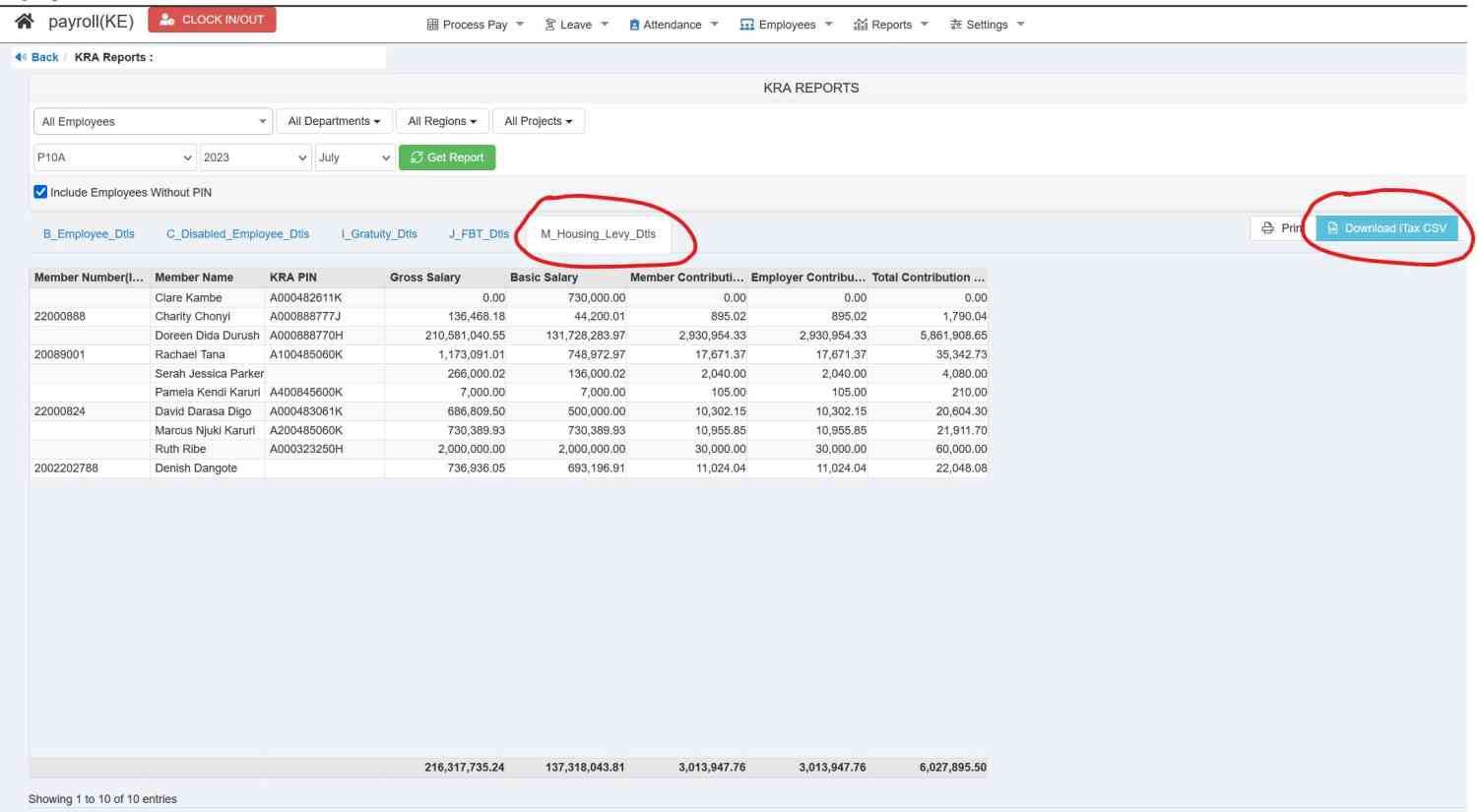This screenshot has height=812, width=1477.
Task: Click Download iTax CSV button
Action: coord(1386,228)
